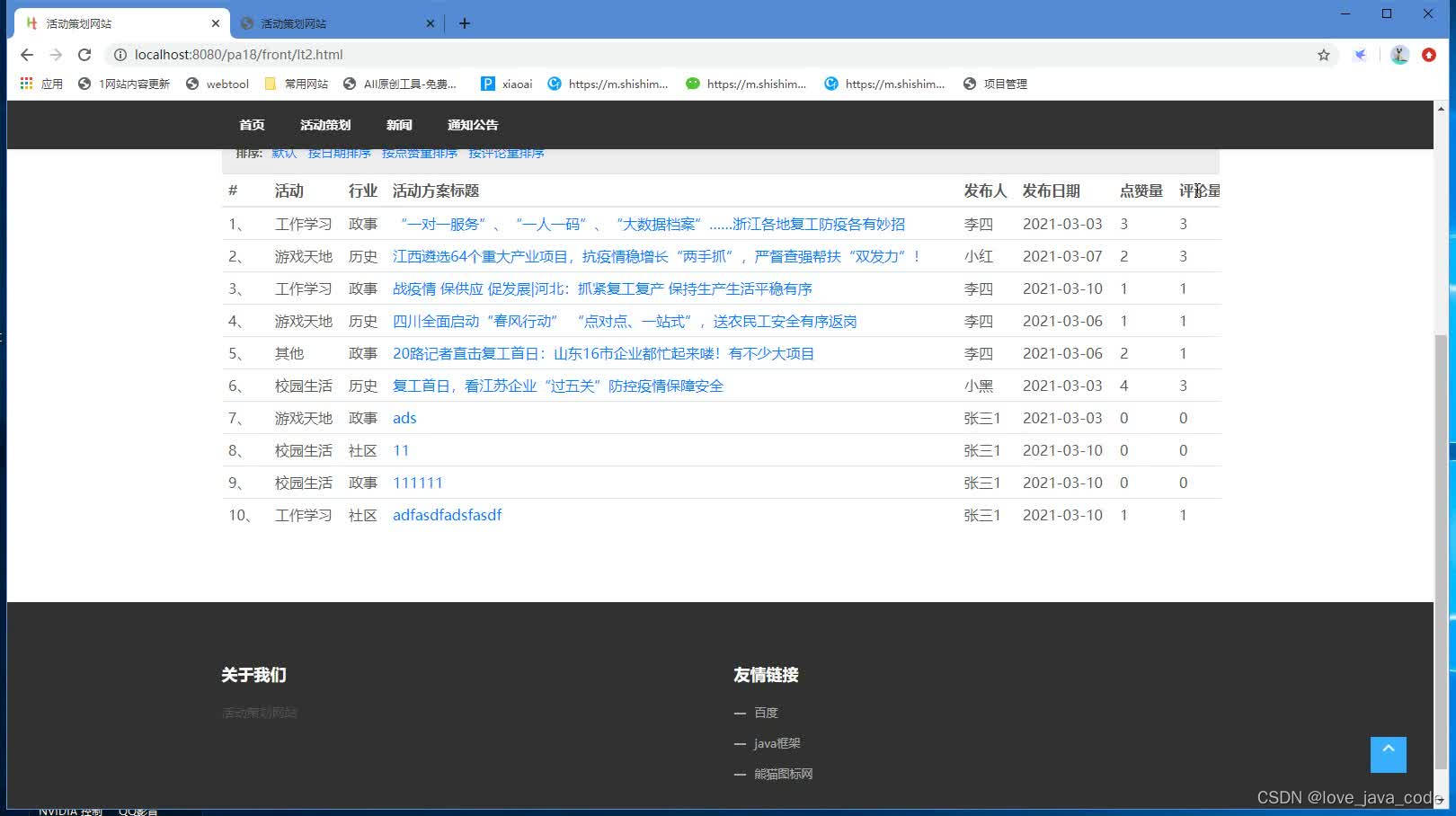1456x816 pixels.
Task: Close the second 活动策划网站 tab
Action: point(431,23)
